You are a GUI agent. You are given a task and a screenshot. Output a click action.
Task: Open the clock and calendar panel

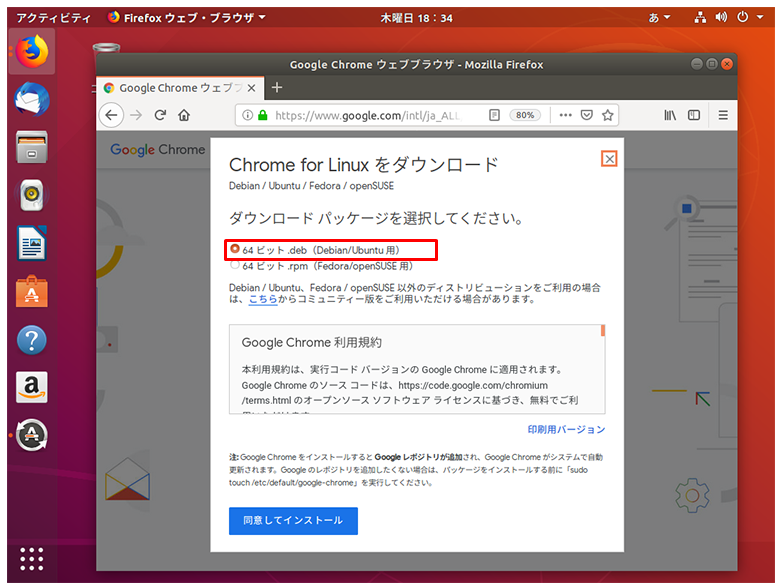point(416,18)
